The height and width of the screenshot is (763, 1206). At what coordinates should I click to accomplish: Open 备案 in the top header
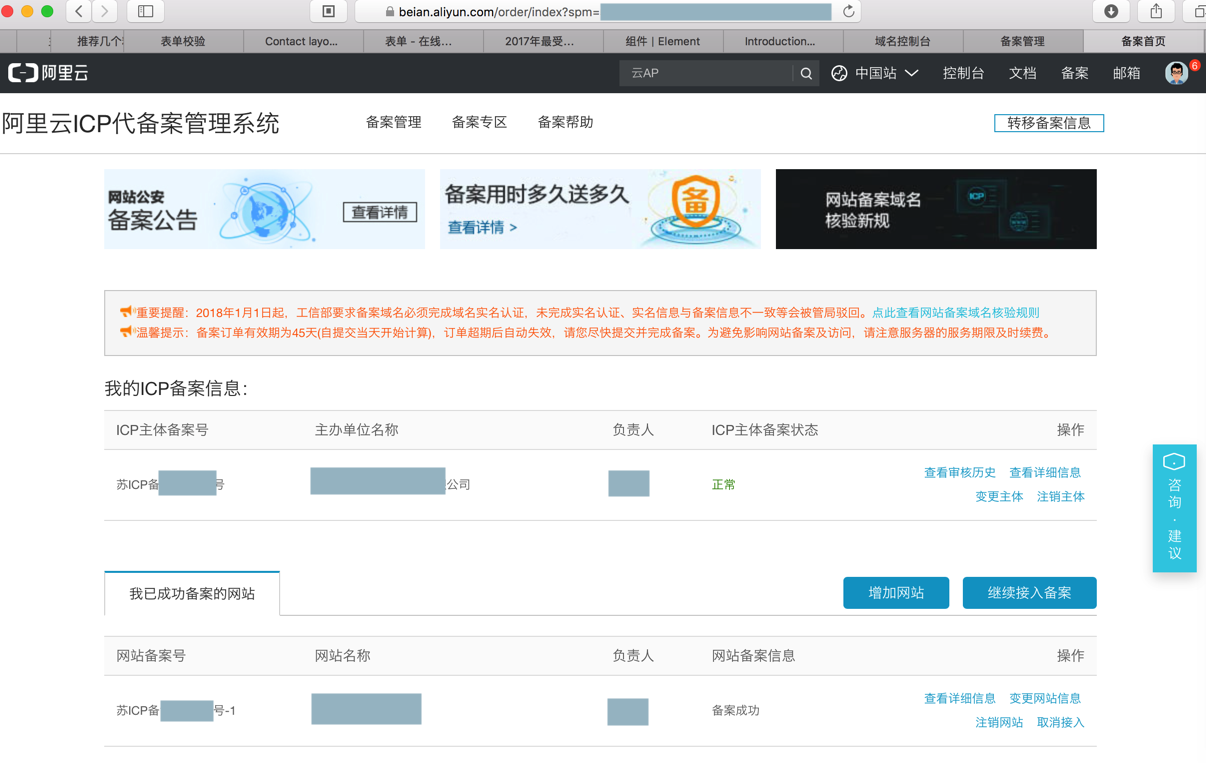click(x=1074, y=73)
